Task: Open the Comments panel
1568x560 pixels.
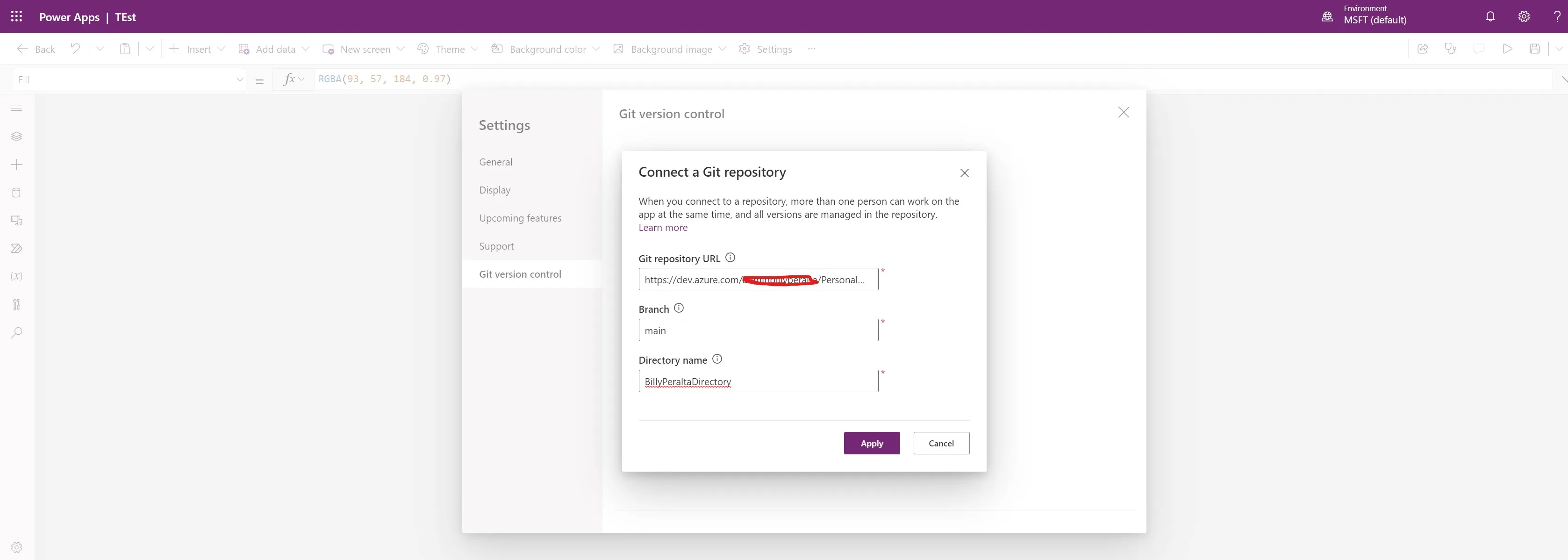Action: click(x=1479, y=49)
